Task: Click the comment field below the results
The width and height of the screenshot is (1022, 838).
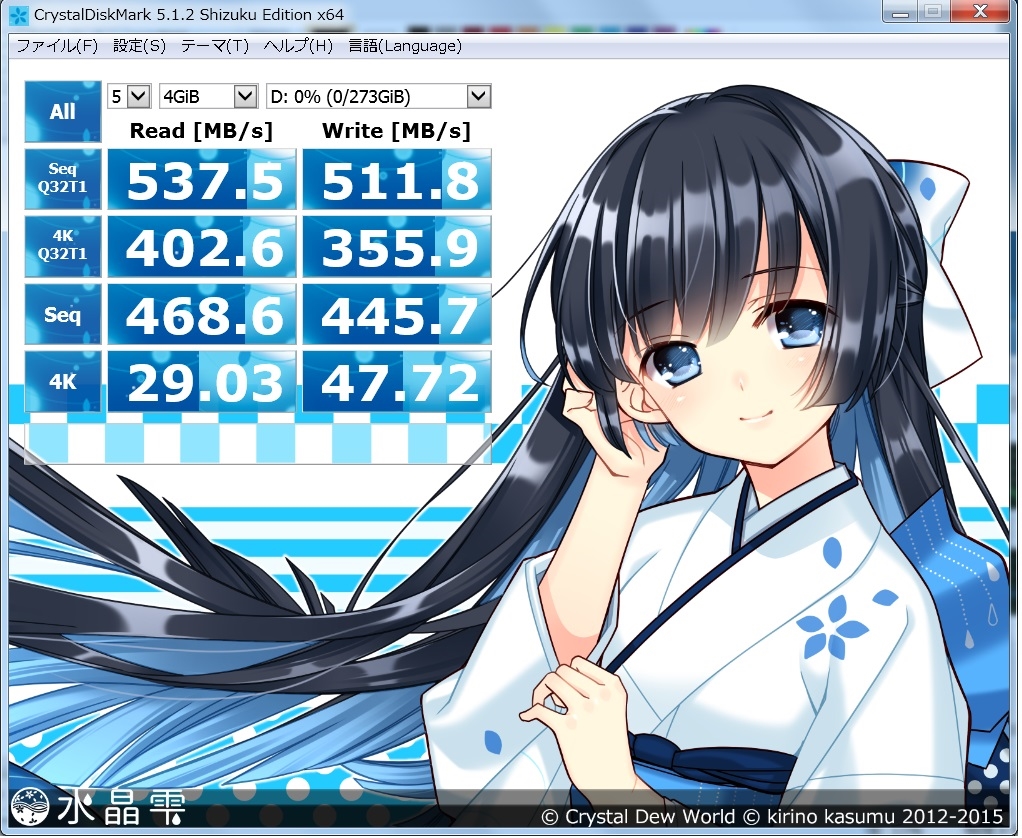Action: (x=257, y=442)
